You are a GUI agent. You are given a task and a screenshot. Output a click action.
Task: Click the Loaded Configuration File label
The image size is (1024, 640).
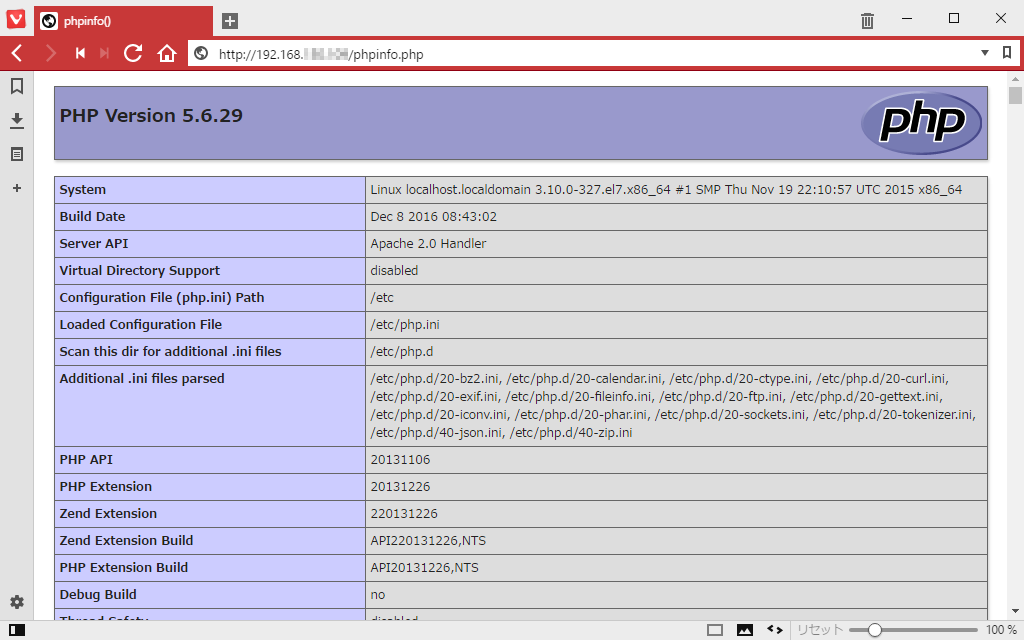(140, 325)
